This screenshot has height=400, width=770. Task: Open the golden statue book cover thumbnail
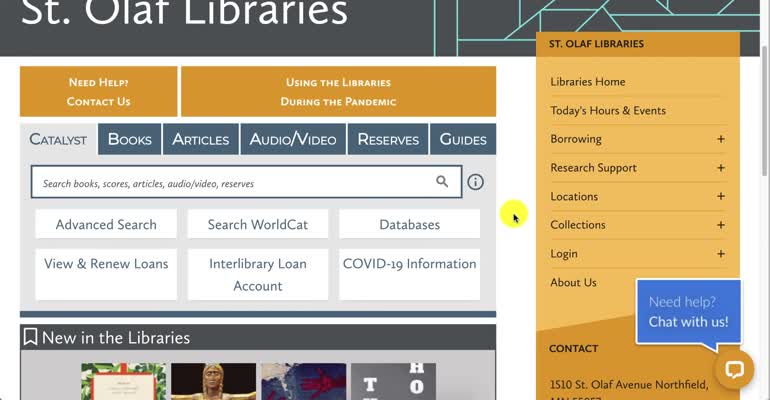(x=214, y=381)
